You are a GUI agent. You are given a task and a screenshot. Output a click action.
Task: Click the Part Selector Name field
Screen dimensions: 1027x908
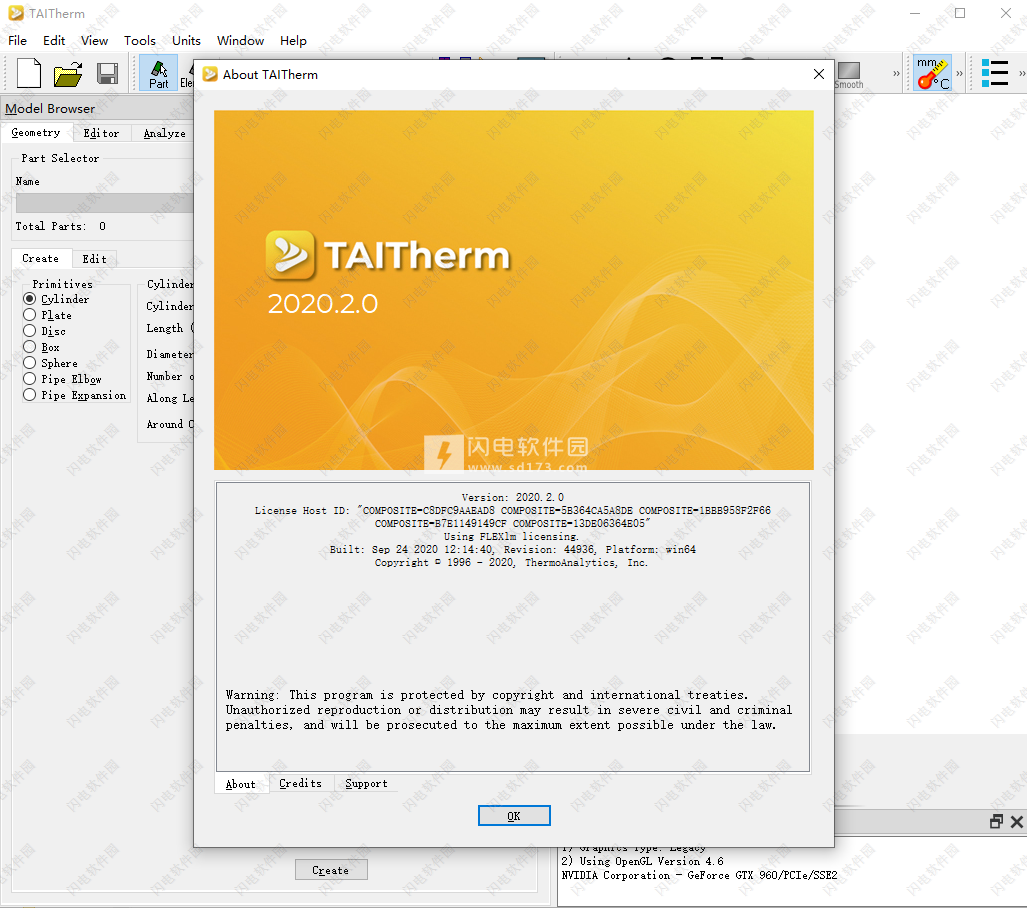104,202
